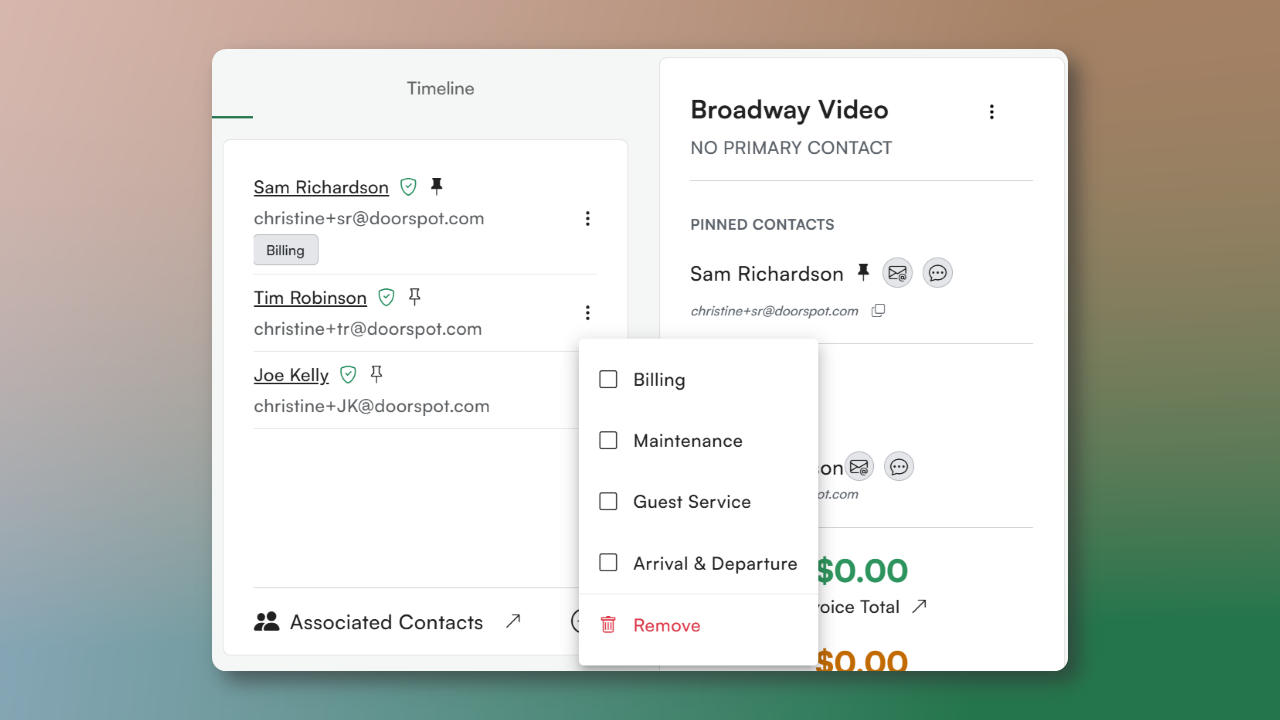This screenshot has height=720, width=1280.
Task: Open Joe Kelly's contact link
Action: [x=291, y=375]
